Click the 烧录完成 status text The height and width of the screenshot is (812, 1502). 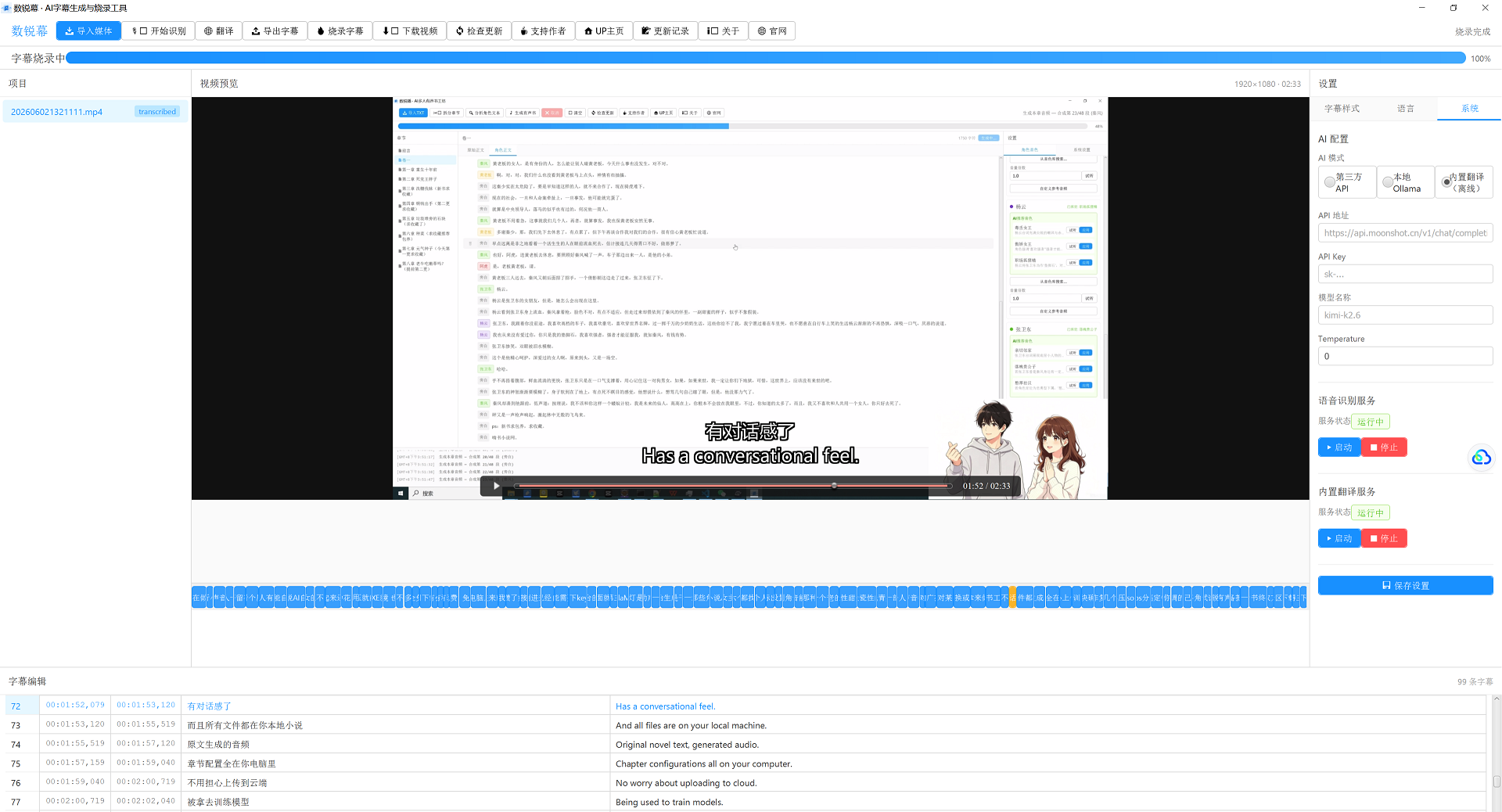coord(1472,32)
